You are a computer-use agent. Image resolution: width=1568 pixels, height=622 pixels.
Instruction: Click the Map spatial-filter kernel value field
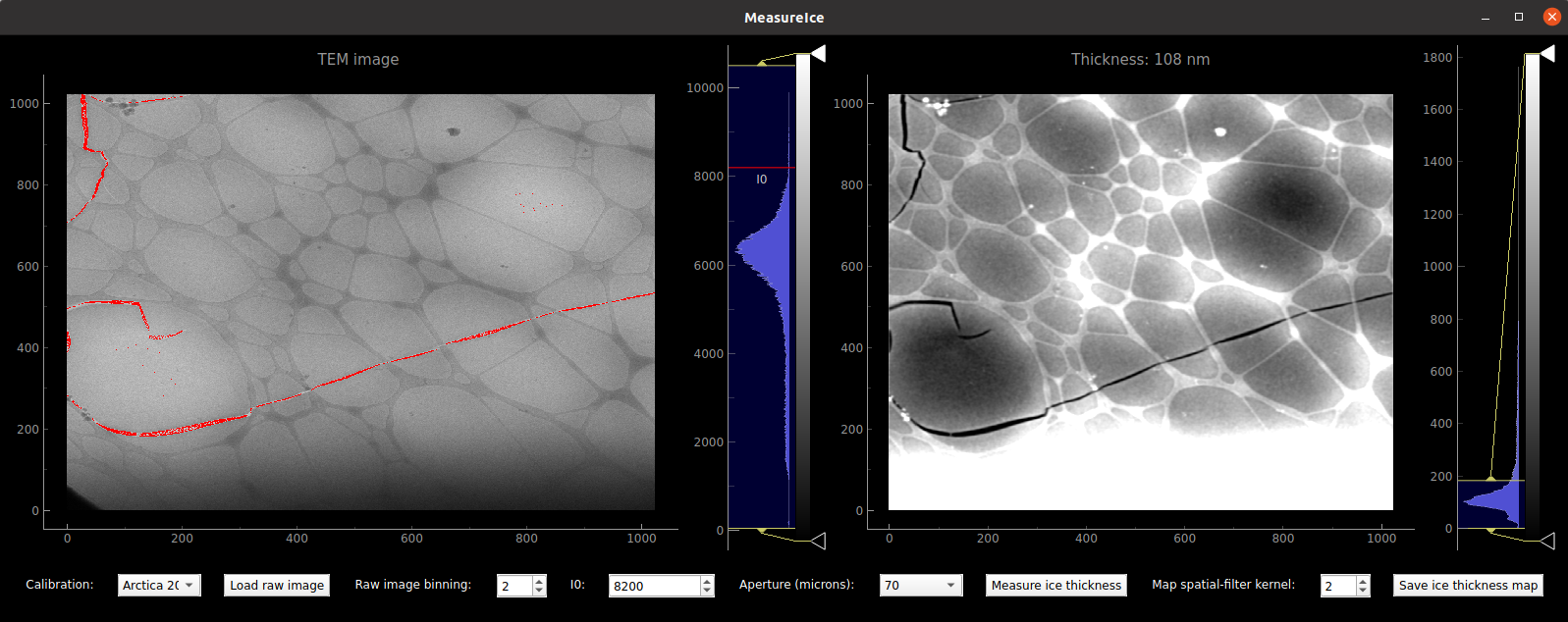[x=1338, y=586]
